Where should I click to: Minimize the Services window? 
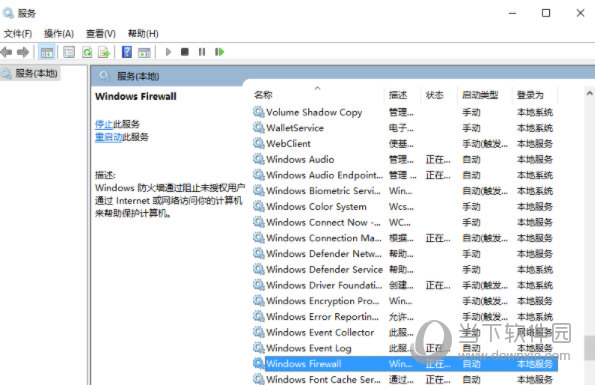tap(512, 13)
